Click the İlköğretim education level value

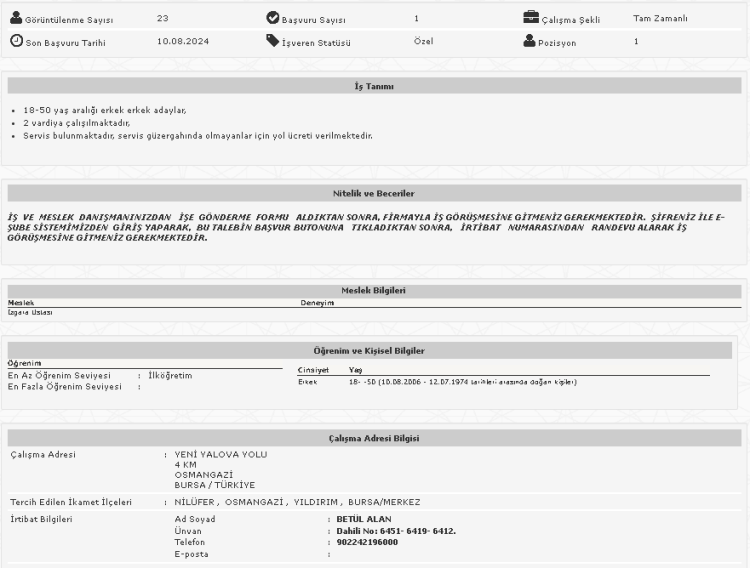pos(169,376)
